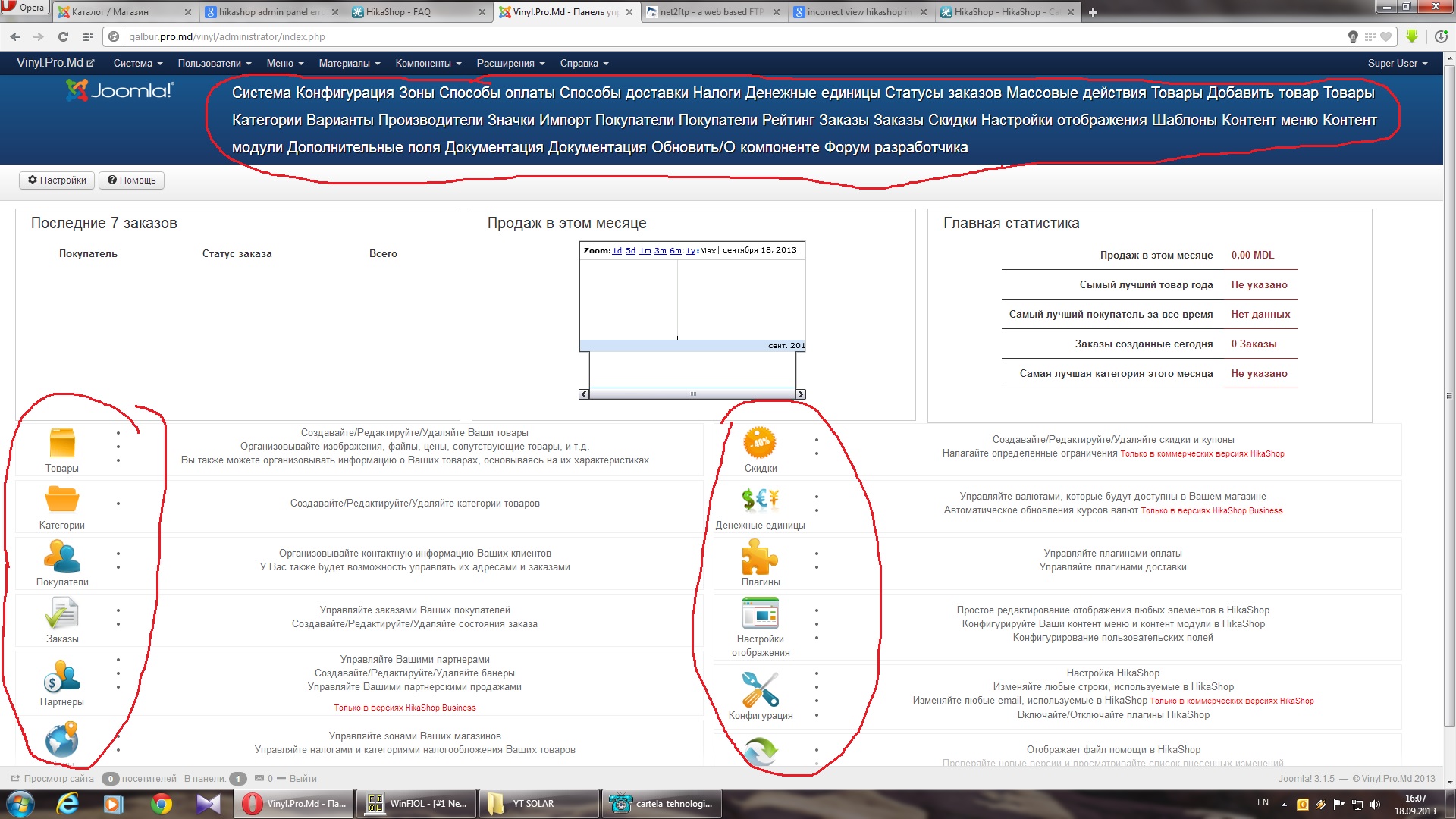The image size is (1456, 819).
Task: Open the Товары products icon
Action: [62, 444]
